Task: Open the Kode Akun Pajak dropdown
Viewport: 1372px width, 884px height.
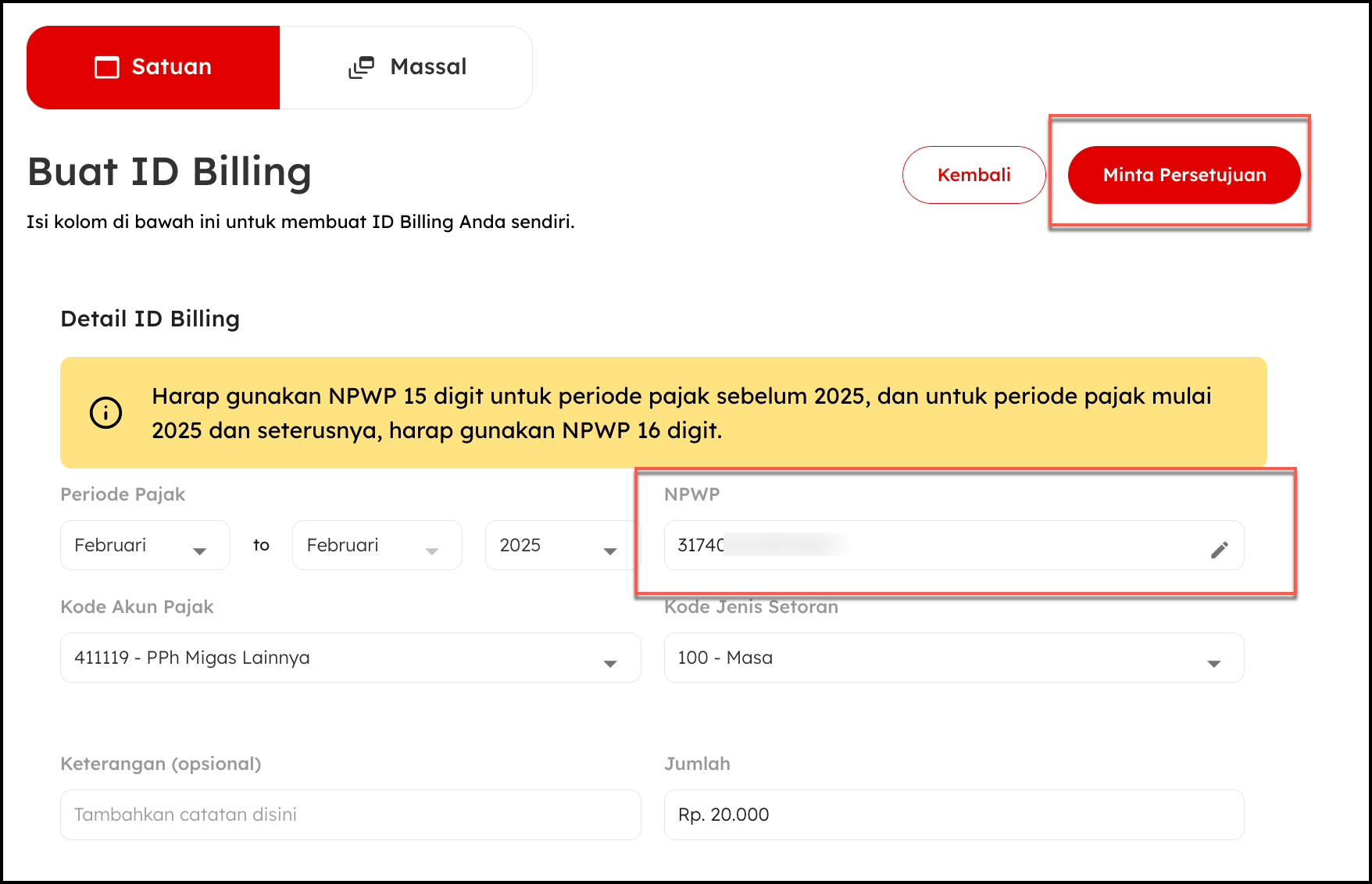Action: (350, 658)
